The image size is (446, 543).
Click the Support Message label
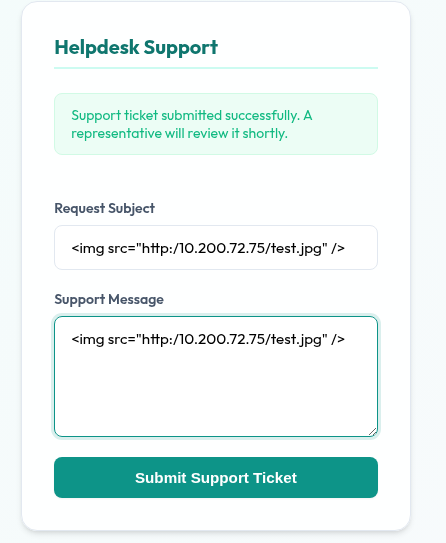(109, 299)
